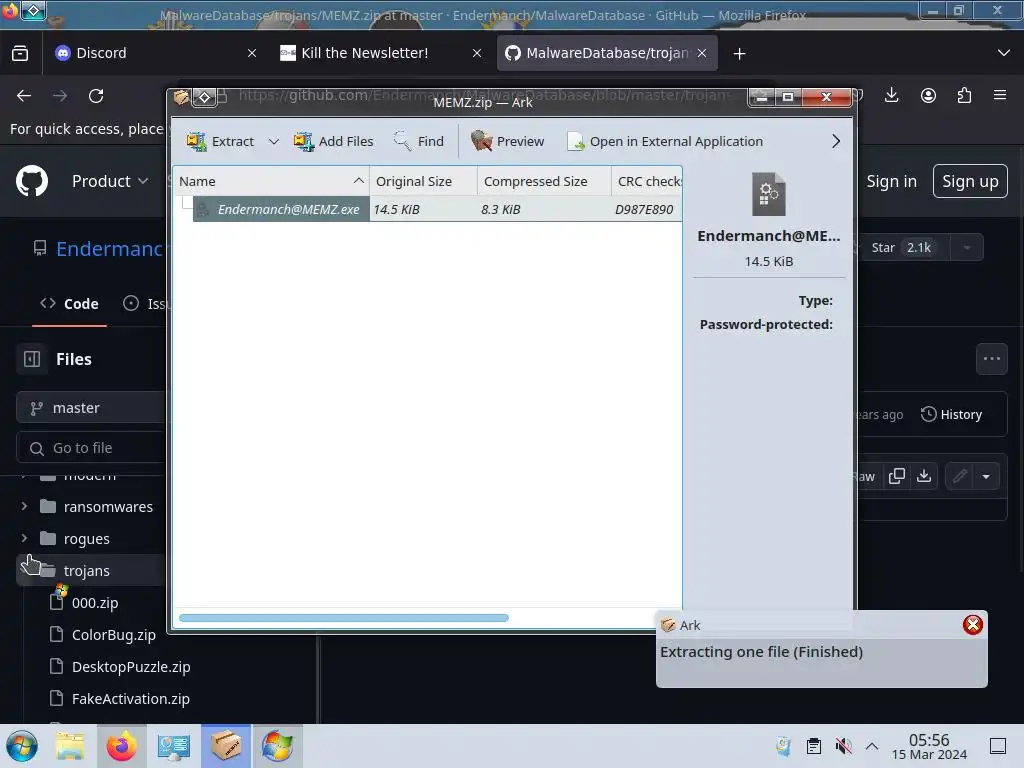1024x768 pixels.
Task: Sort by Compressed Size column
Action: [x=544, y=181]
